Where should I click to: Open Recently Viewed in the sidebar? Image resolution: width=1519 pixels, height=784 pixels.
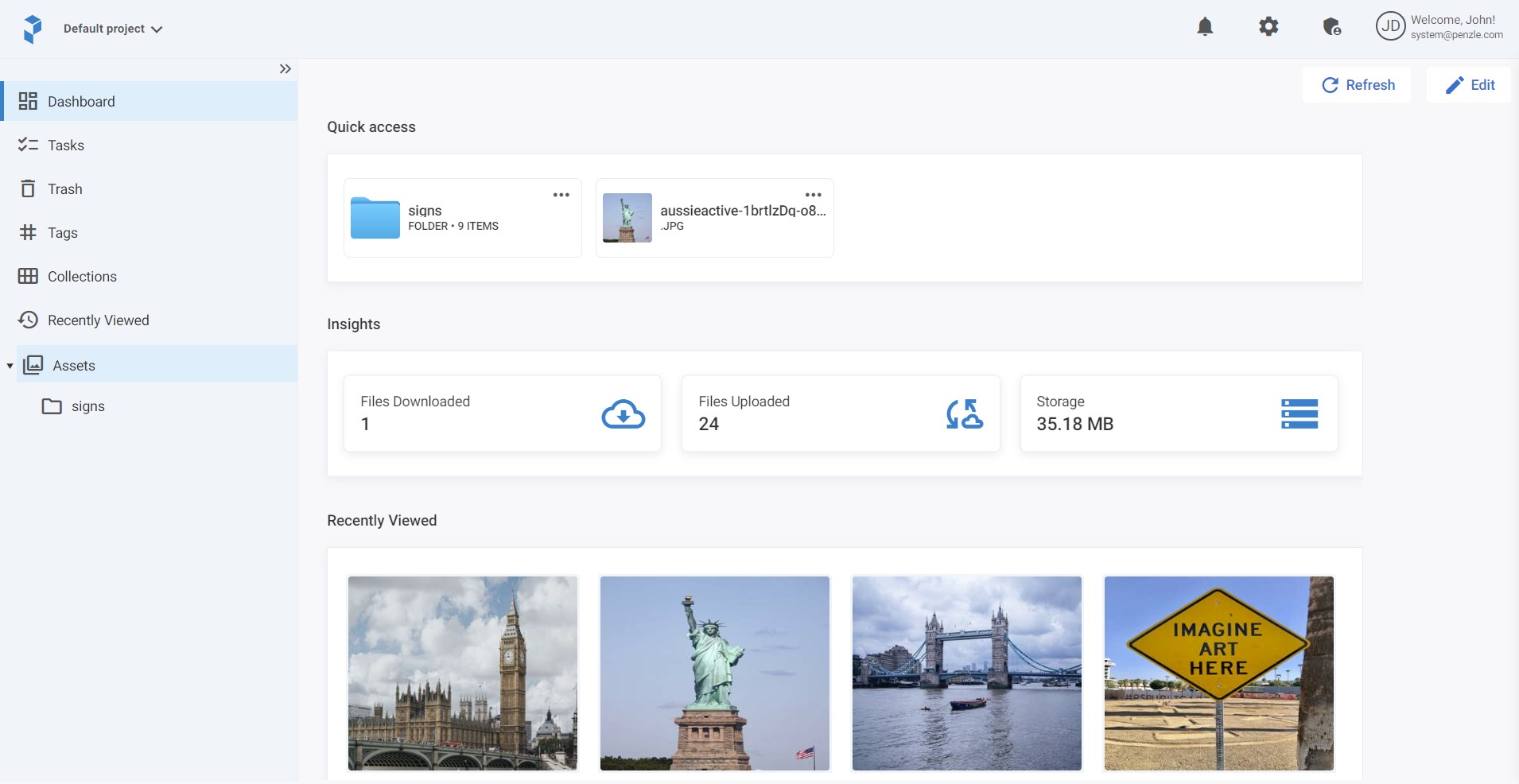[98, 320]
